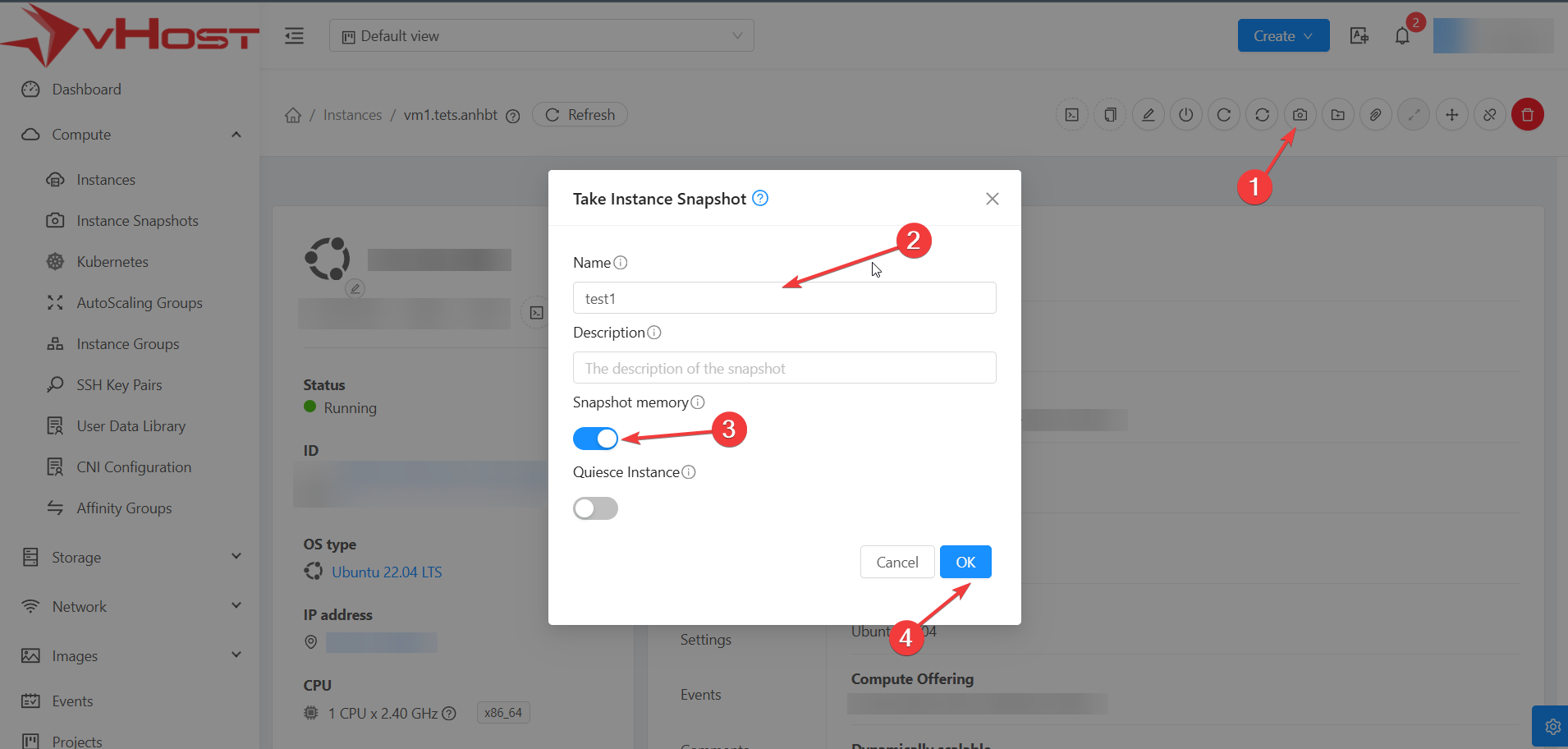Viewport: 1568px width, 749px height.
Task: Click the power stop instance icon
Action: (1185, 115)
